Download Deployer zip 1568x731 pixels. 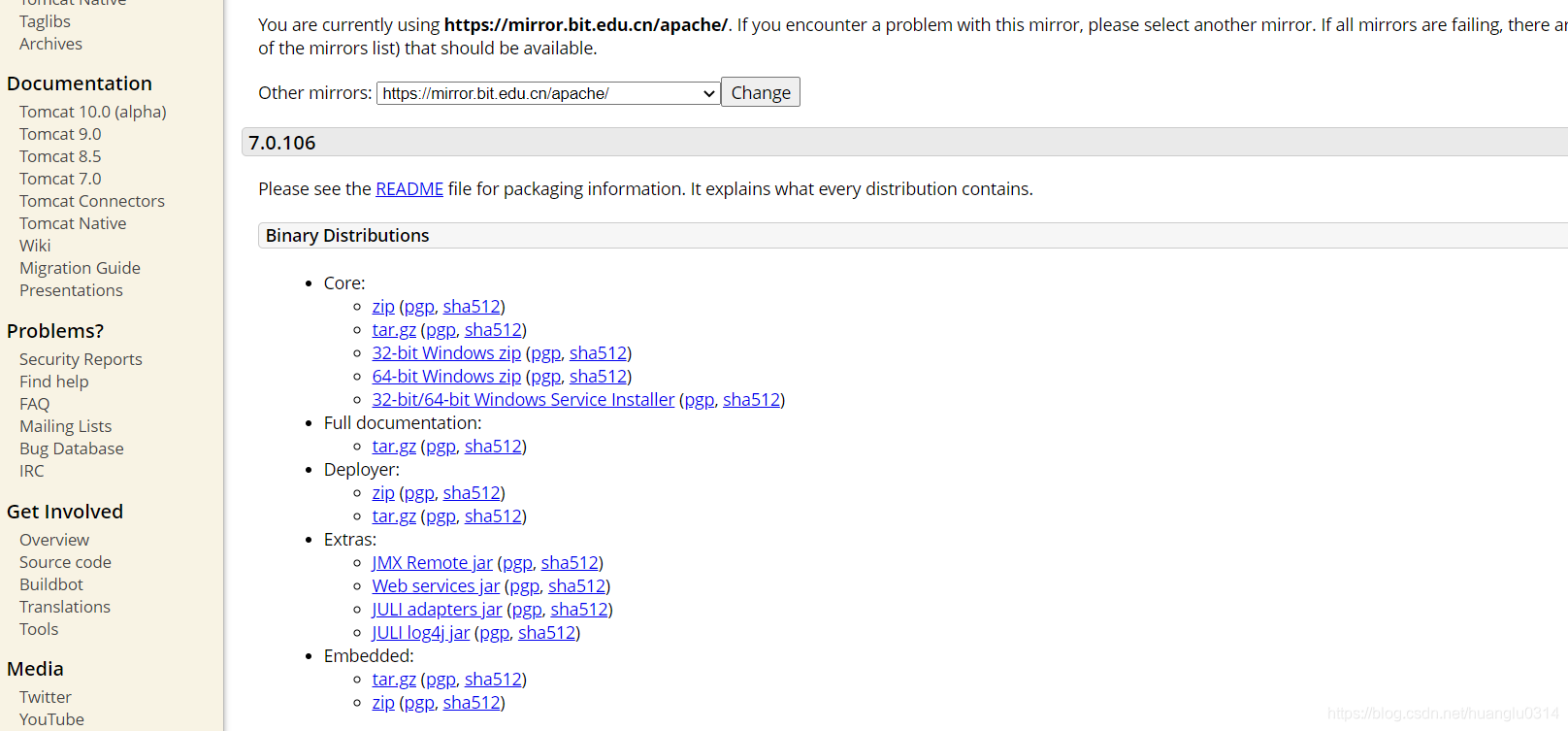[x=383, y=492]
